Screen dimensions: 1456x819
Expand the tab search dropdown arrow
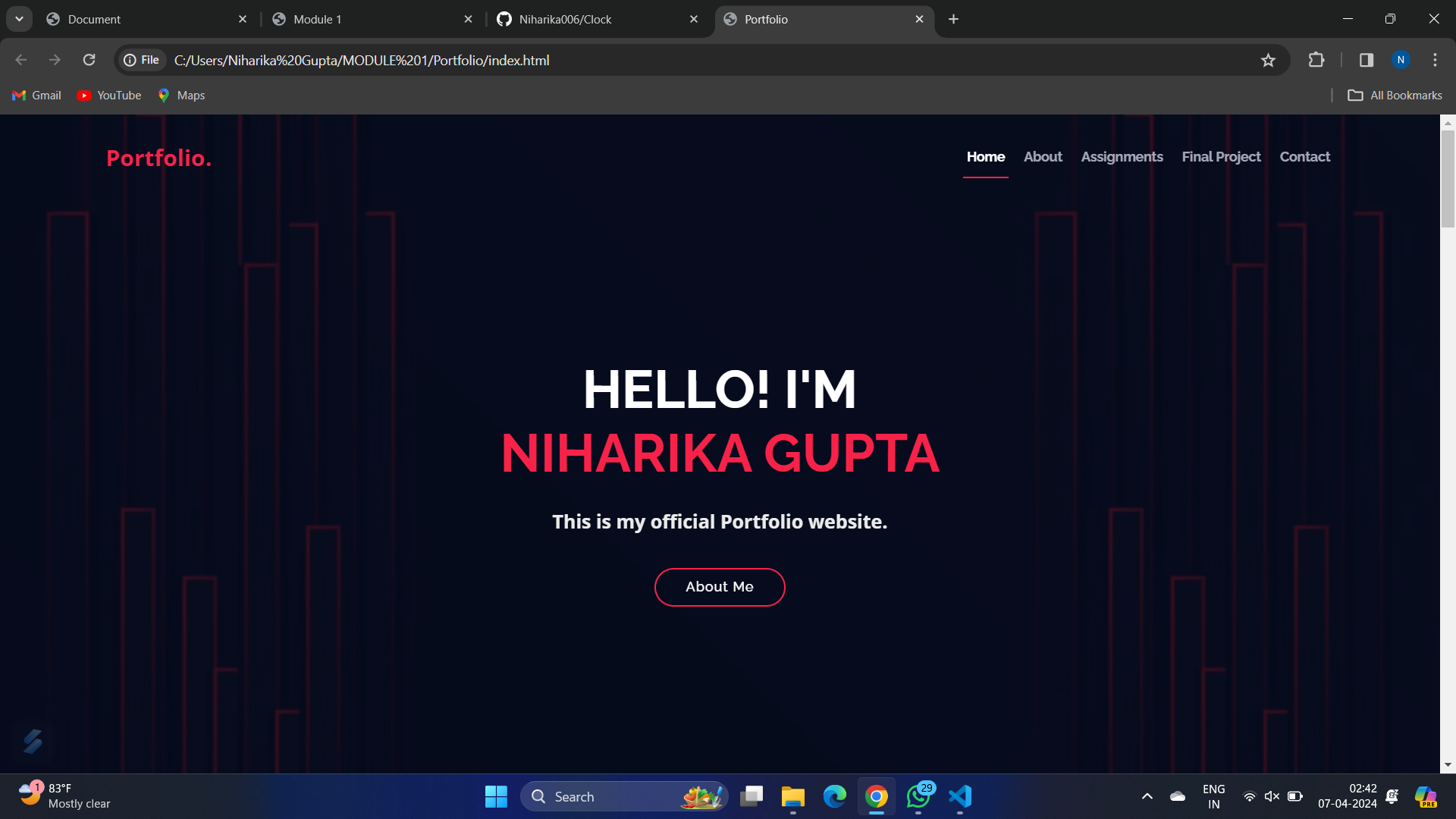tap(19, 19)
